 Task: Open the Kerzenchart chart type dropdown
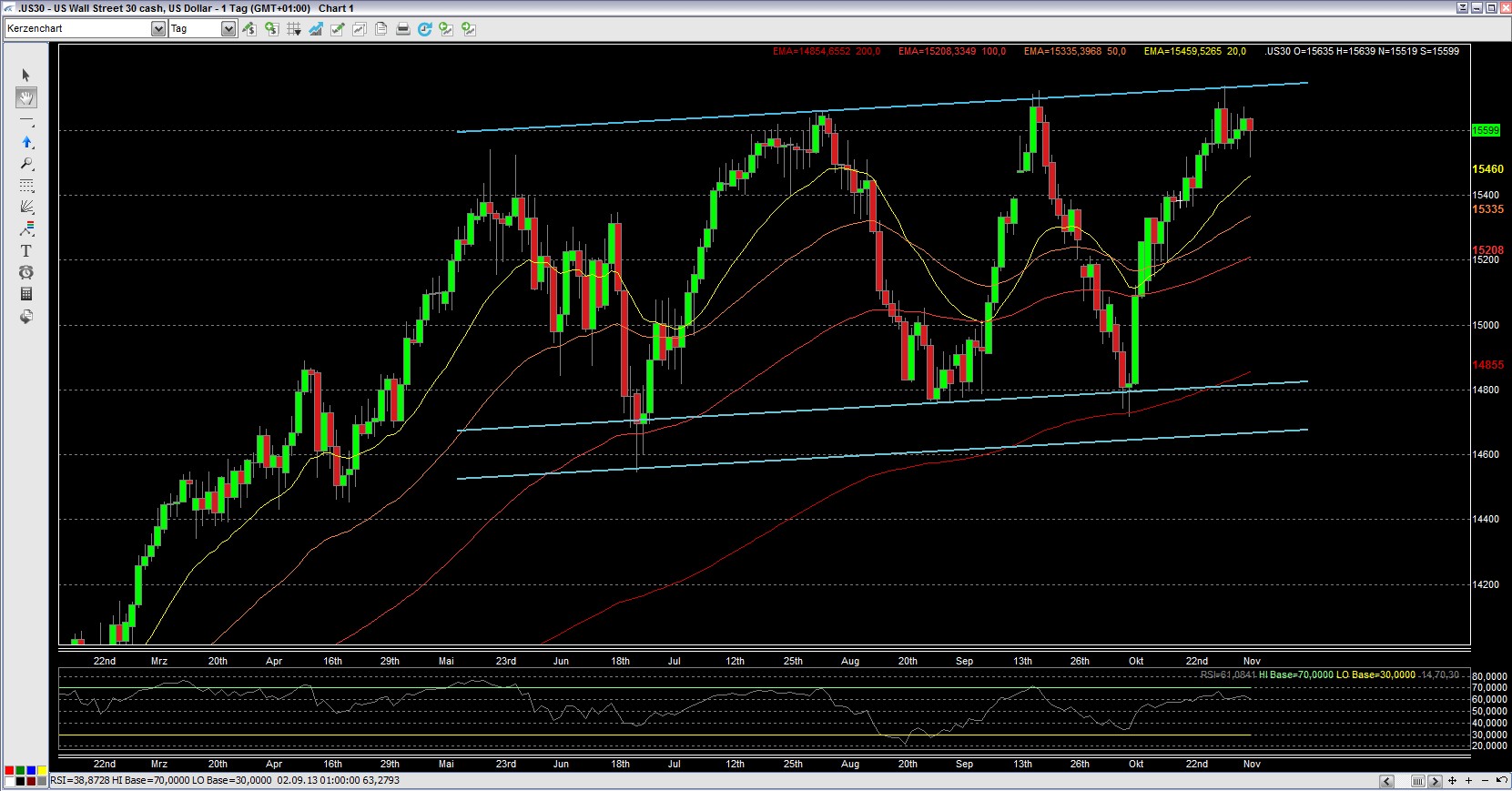click(157, 29)
